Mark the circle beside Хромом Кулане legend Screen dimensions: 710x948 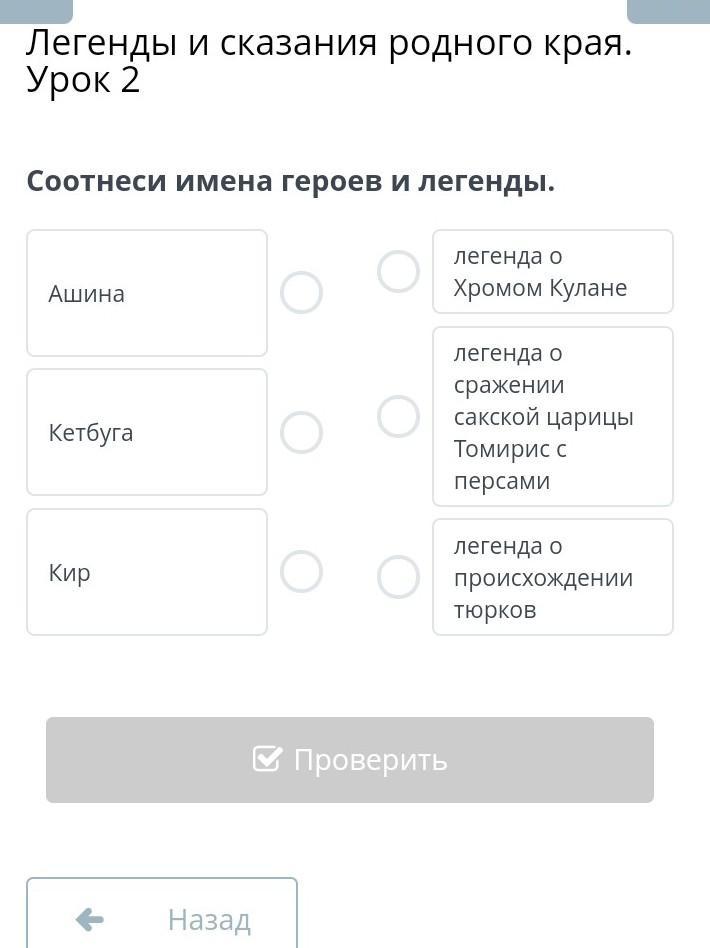398,272
